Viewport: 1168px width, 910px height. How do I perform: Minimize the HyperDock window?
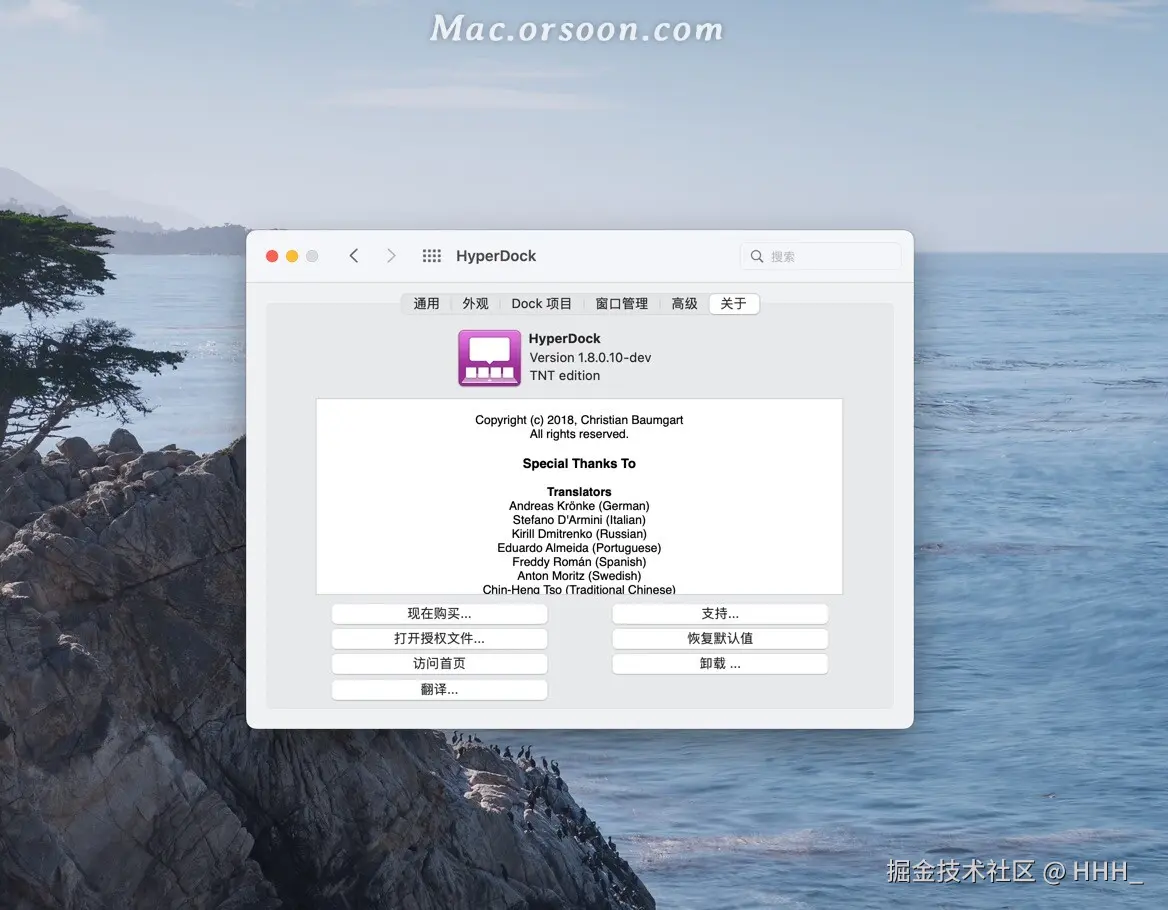[x=292, y=256]
